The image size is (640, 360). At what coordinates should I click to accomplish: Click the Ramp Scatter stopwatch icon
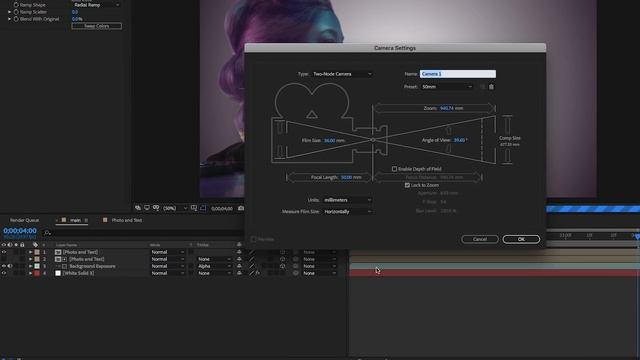(x=16, y=12)
